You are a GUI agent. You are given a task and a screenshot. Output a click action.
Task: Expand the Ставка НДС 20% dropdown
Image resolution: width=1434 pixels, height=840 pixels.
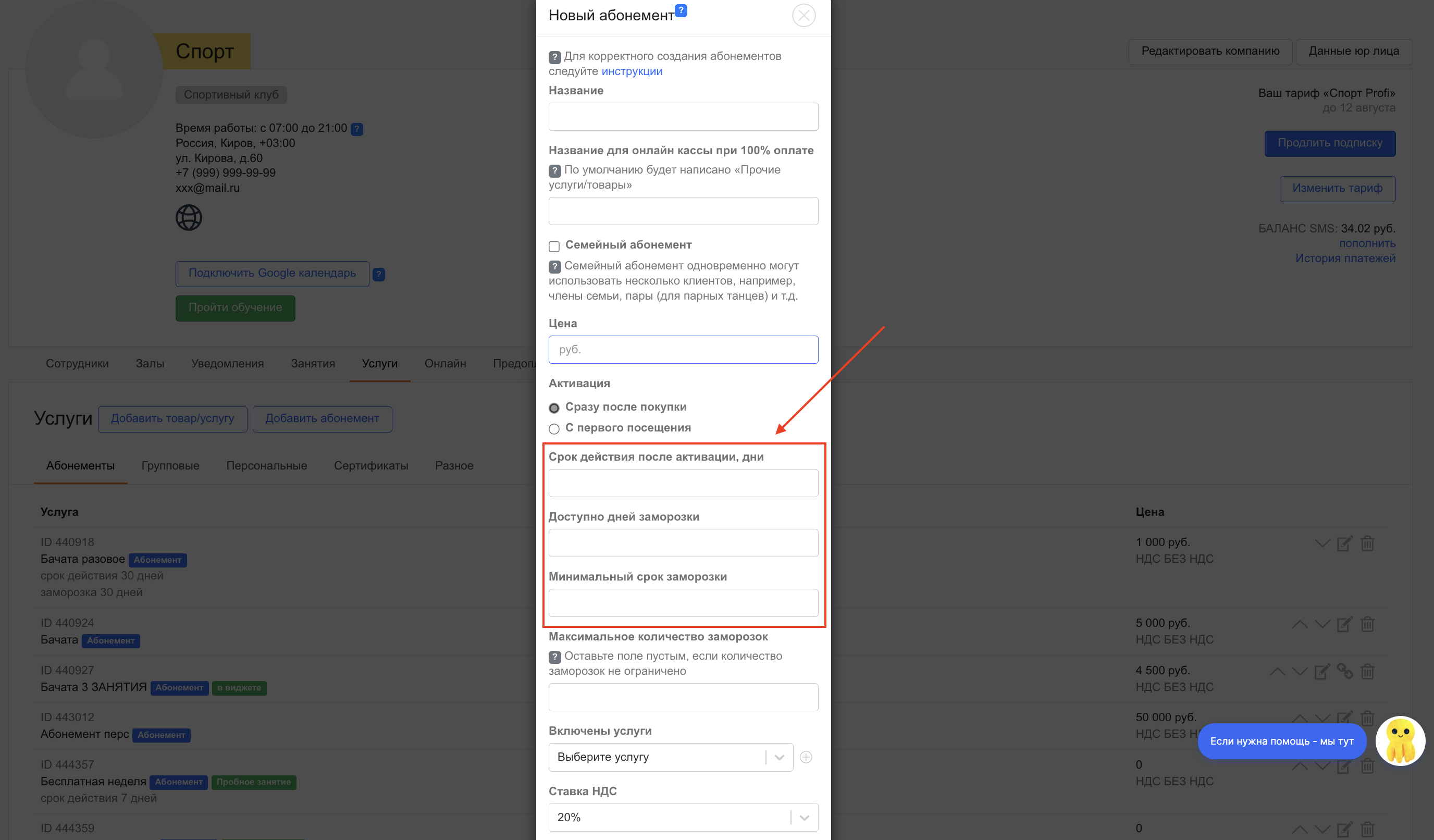683,817
